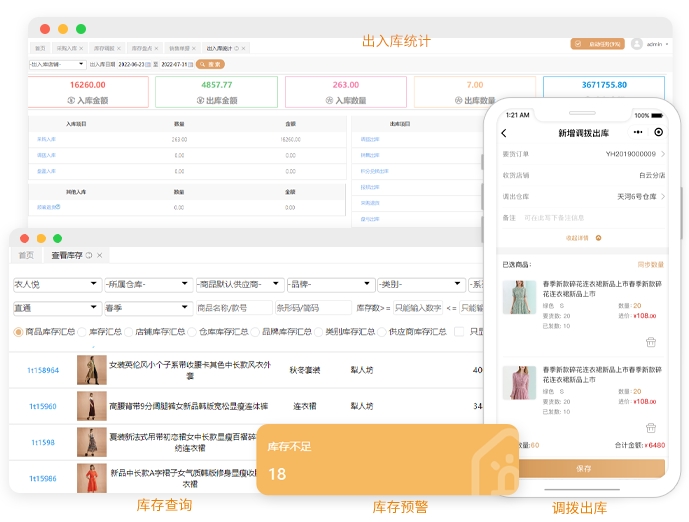Tap the target circle icon in mobile header

[x=658, y=132]
